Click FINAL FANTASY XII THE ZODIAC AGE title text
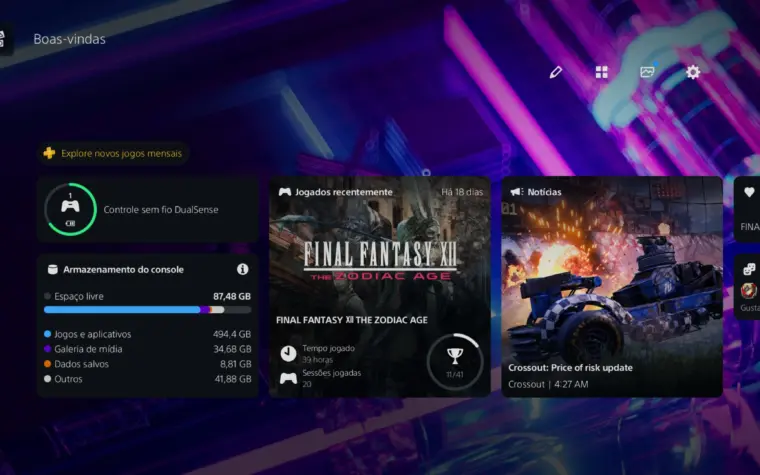760x475 pixels. (352, 320)
